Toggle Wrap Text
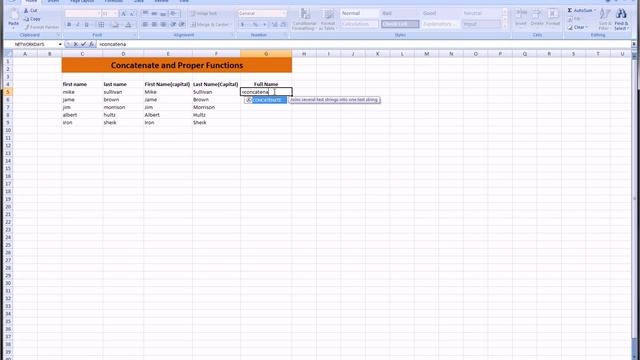Image resolution: width=640 pixels, height=360 pixels. click(x=204, y=14)
